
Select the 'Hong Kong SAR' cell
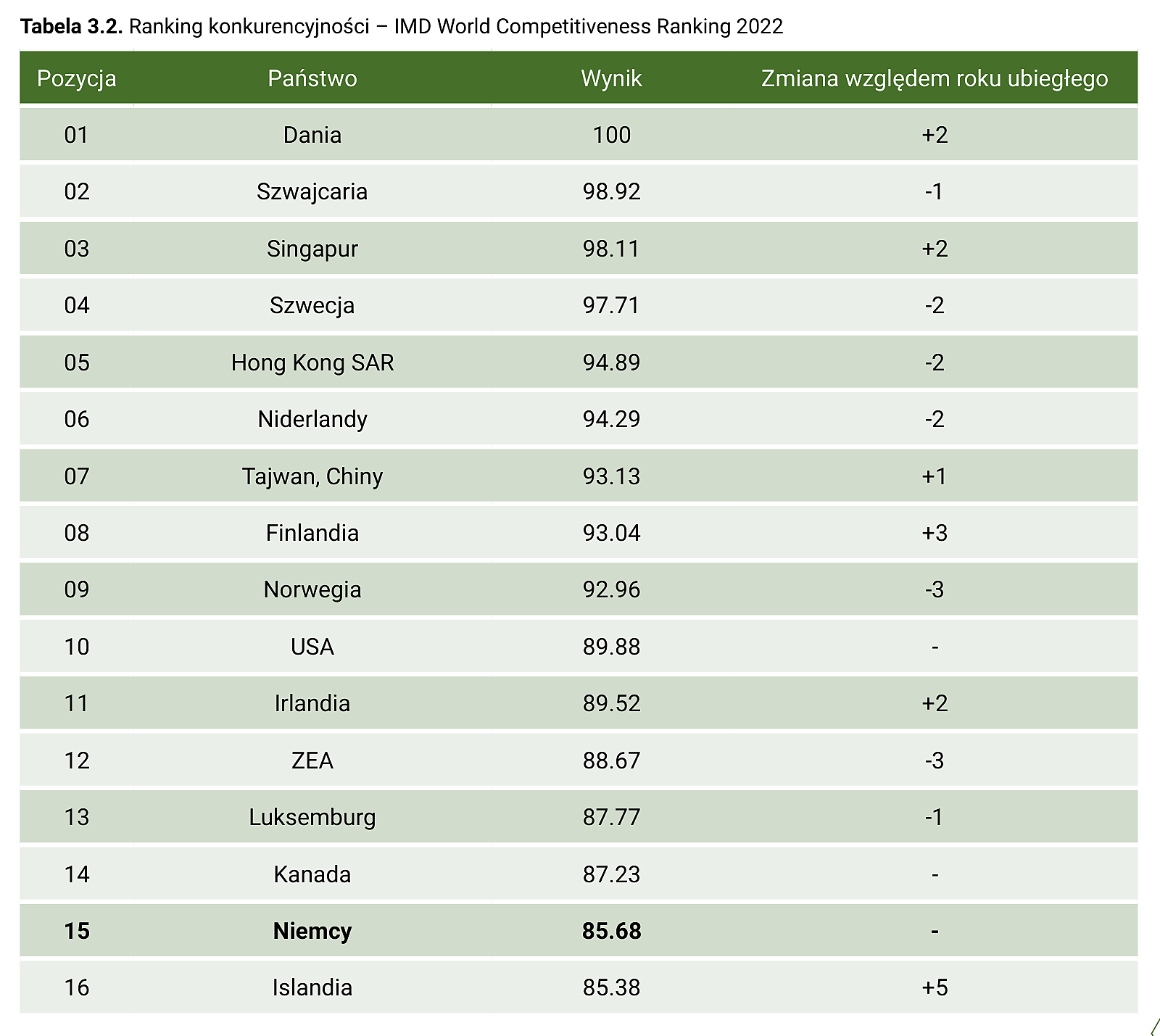tap(312, 362)
